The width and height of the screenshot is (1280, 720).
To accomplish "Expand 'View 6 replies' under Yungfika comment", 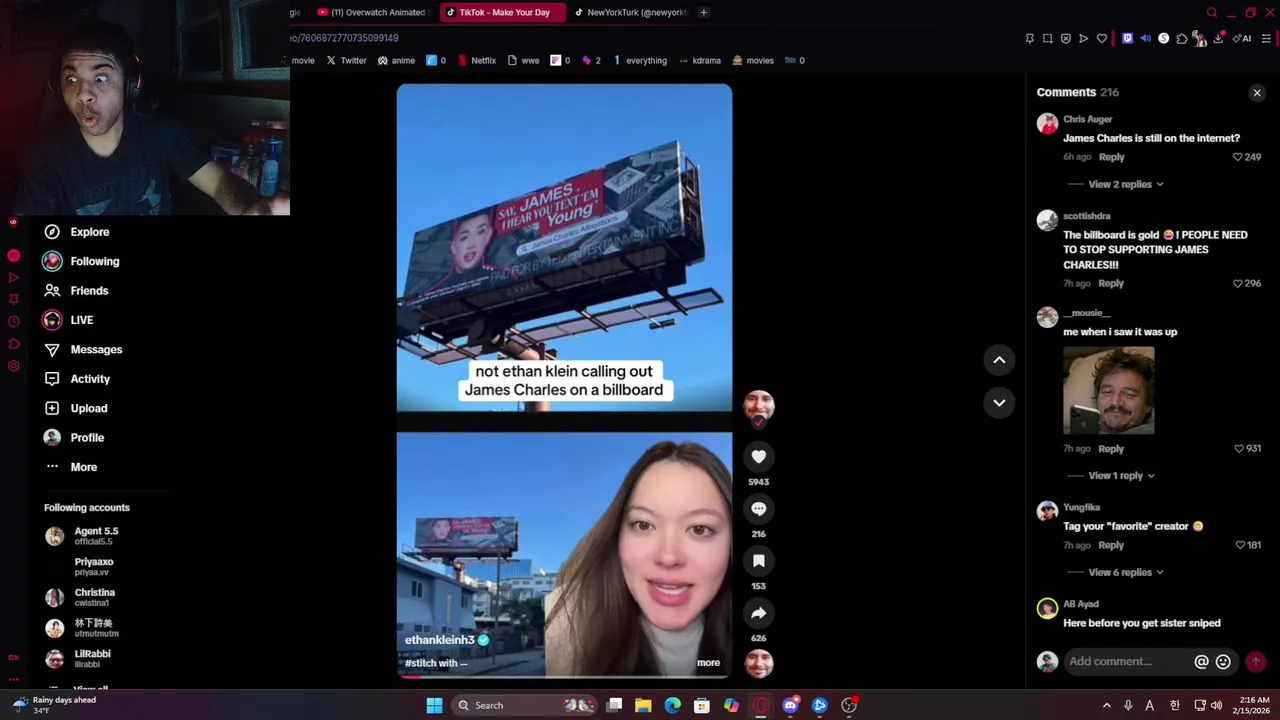I will (1125, 572).
